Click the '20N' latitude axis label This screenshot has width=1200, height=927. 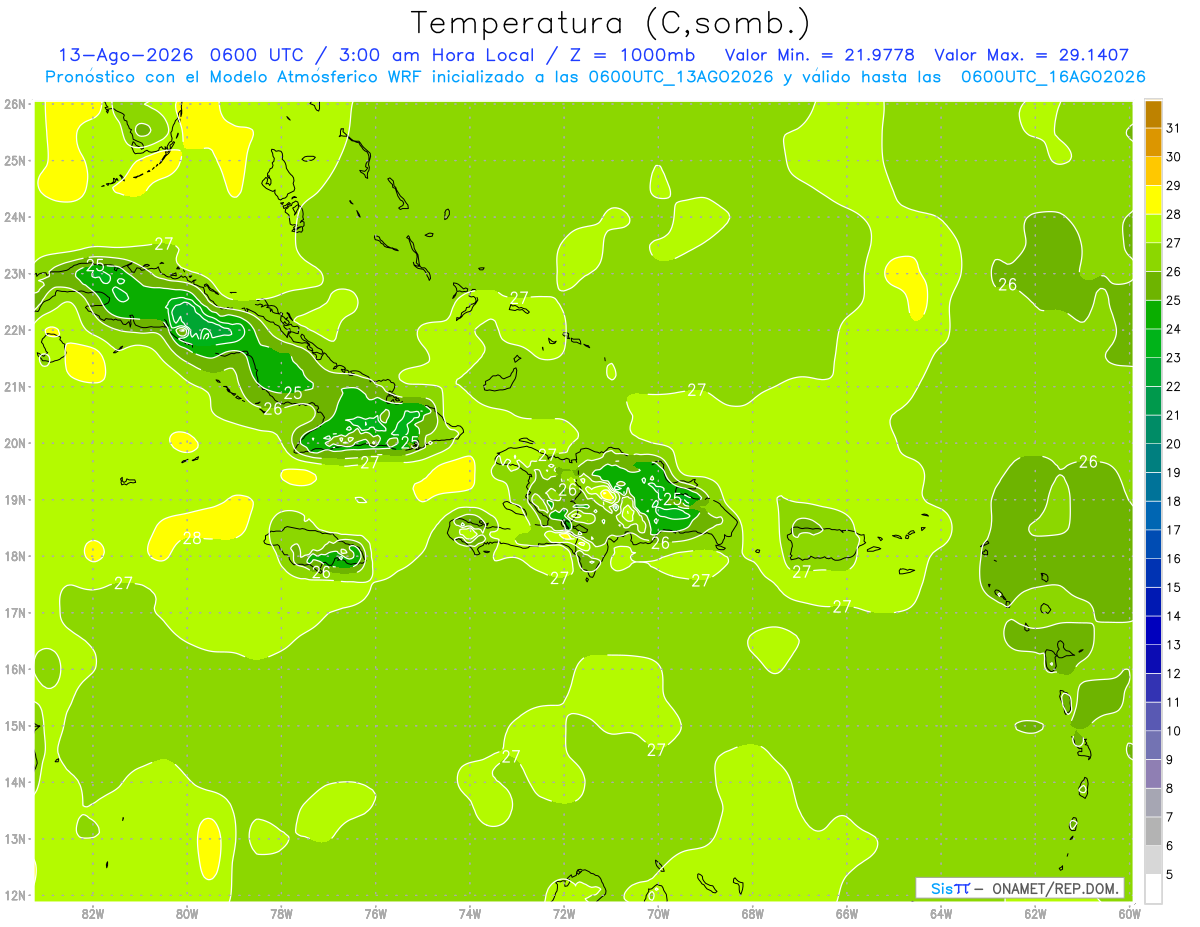click(x=16, y=443)
